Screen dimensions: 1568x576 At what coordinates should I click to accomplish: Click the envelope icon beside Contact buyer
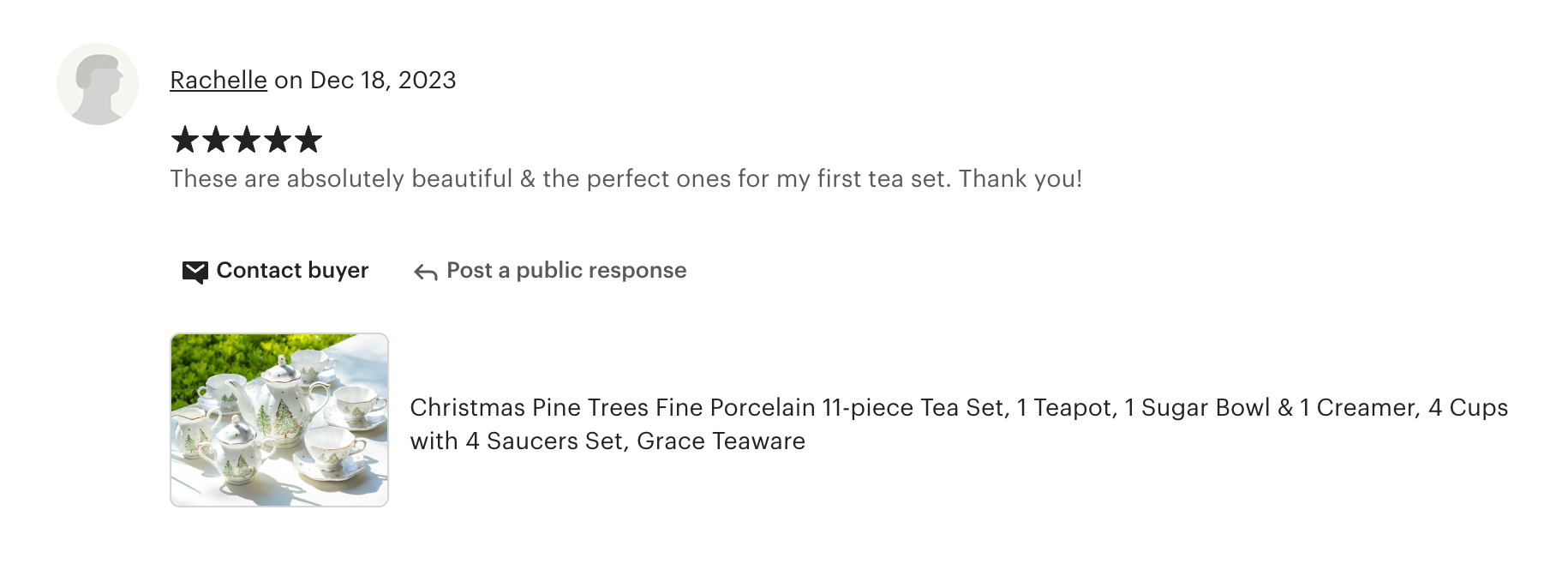pyautogui.click(x=195, y=272)
